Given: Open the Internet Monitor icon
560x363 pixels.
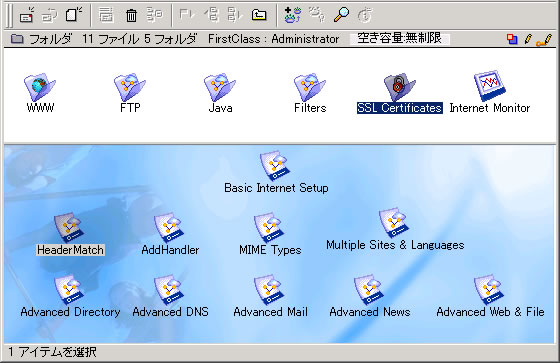Looking at the screenshot, I should coord(490,86).
